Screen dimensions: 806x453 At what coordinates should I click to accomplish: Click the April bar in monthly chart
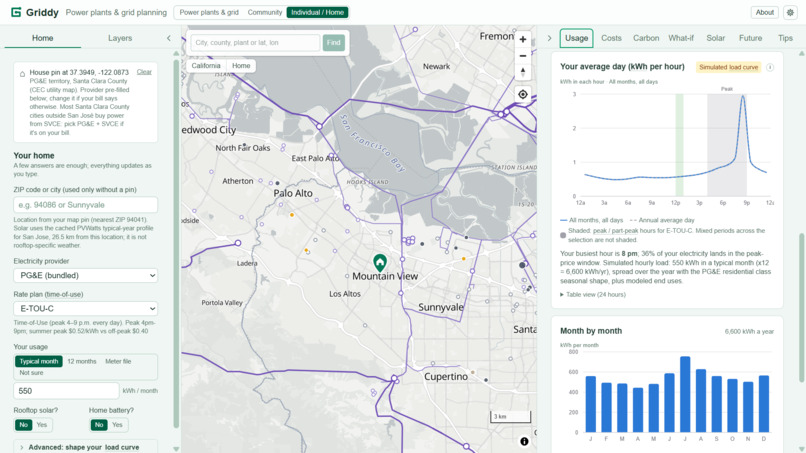(638, 410)
